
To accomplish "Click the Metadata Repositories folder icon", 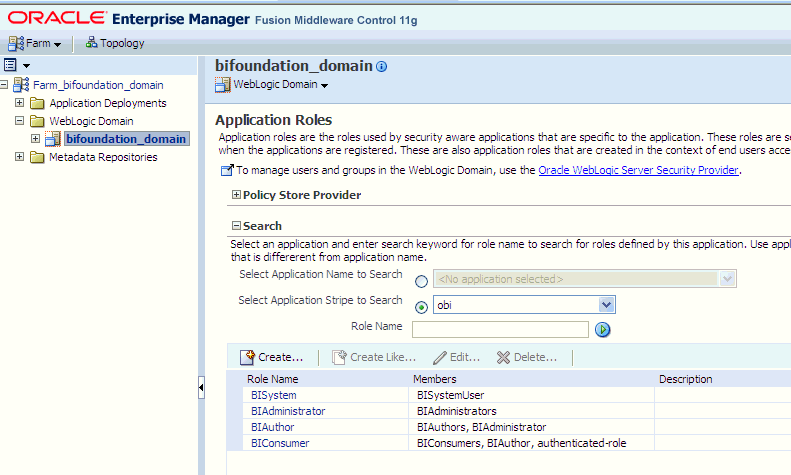I will pos(37,157).
